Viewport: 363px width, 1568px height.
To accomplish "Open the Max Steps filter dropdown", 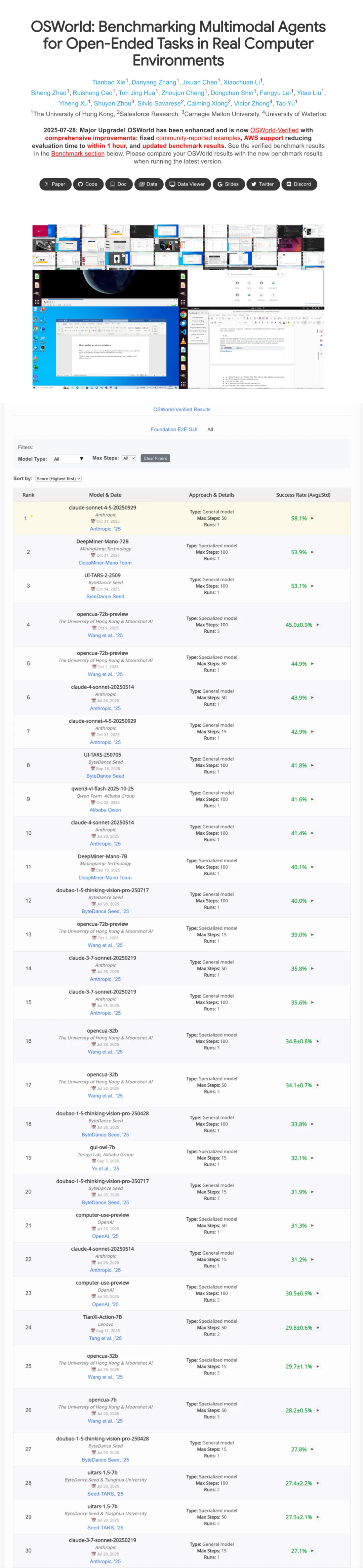I will [x=129, y=458].
